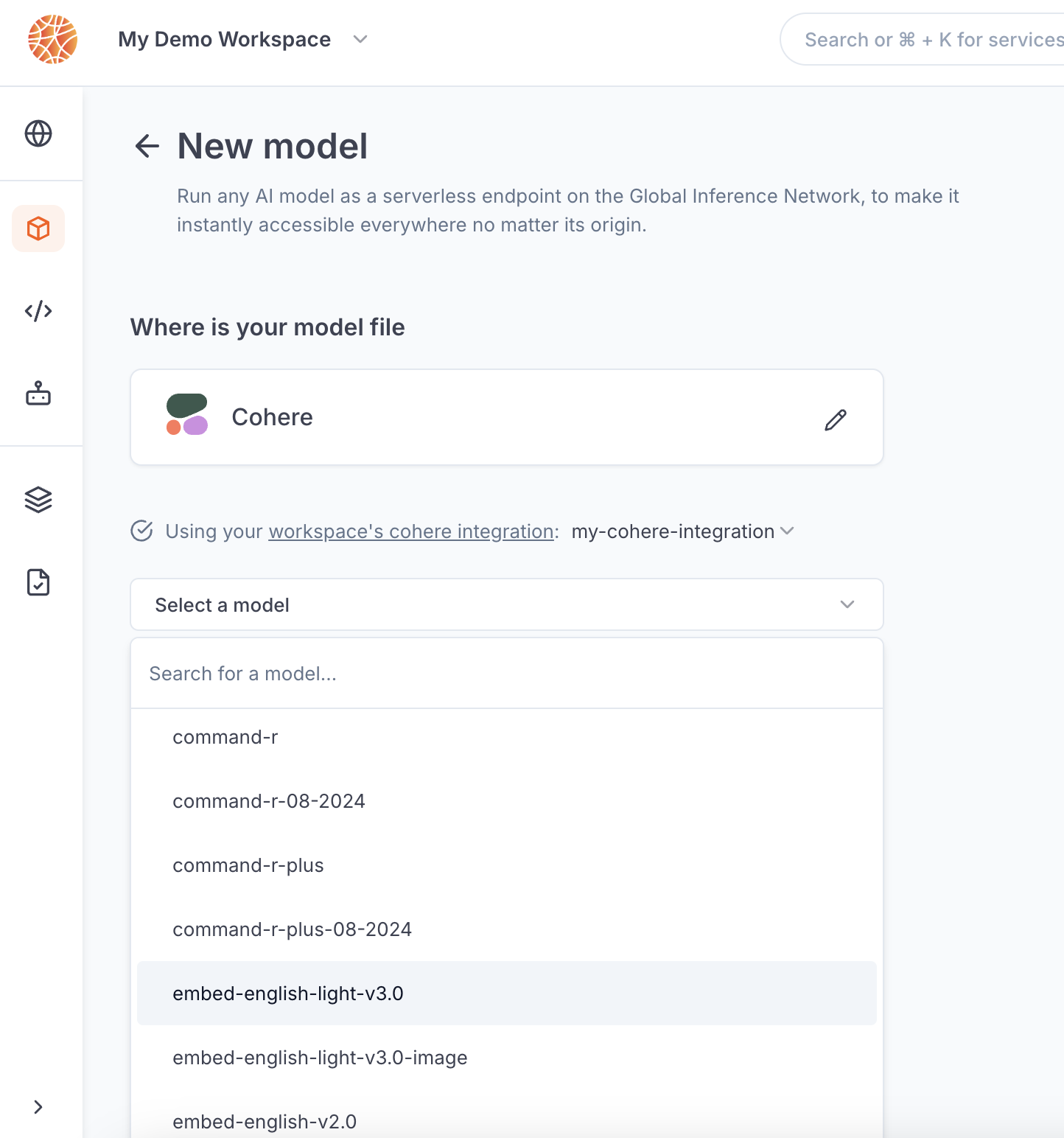Image resolution: width=1064 pixels, height=1138 pixels.
Task: Open the document checkmark sidebar icon
Action: (38, 582)
